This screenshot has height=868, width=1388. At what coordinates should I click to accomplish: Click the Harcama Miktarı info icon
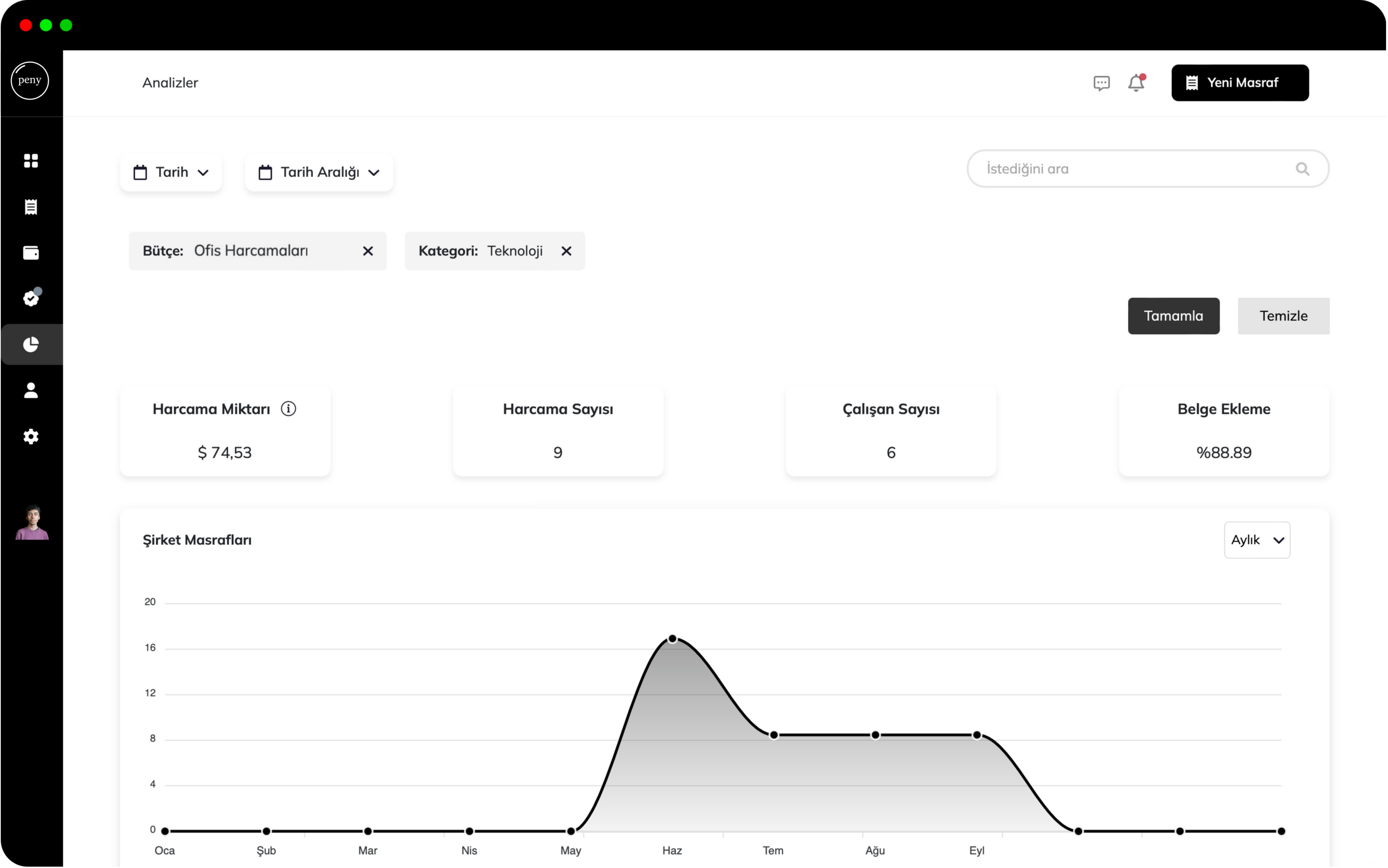pyautogui.click(x=288, y=409)
